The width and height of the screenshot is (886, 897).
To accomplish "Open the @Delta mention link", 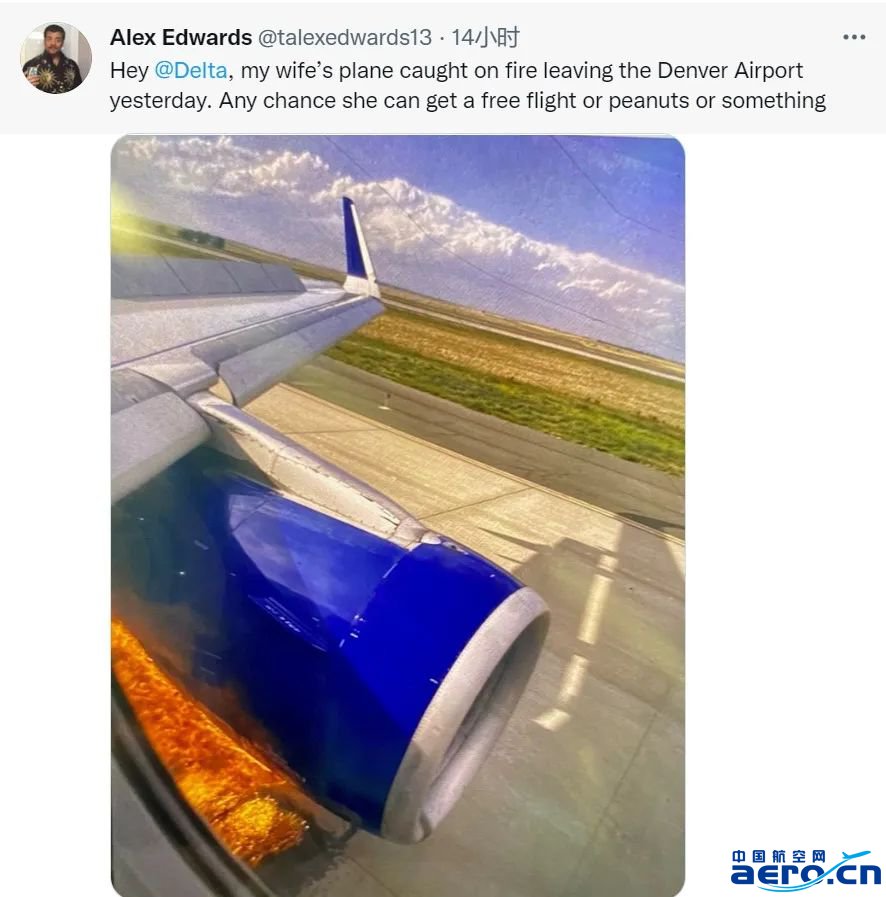I will [191, 70].
